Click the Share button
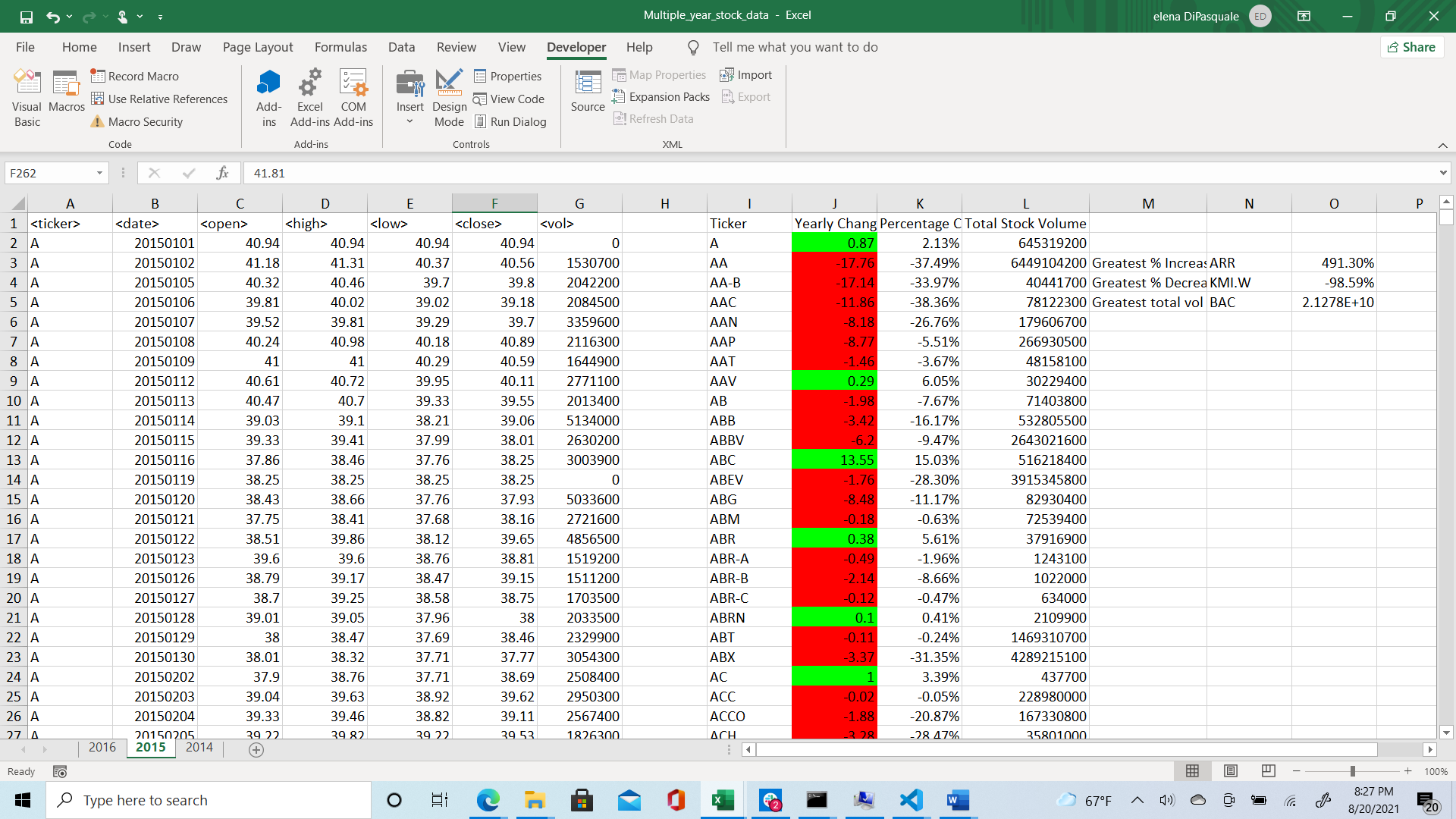This screenshot has width=1456, height=819. click(x=1411, y=47)
